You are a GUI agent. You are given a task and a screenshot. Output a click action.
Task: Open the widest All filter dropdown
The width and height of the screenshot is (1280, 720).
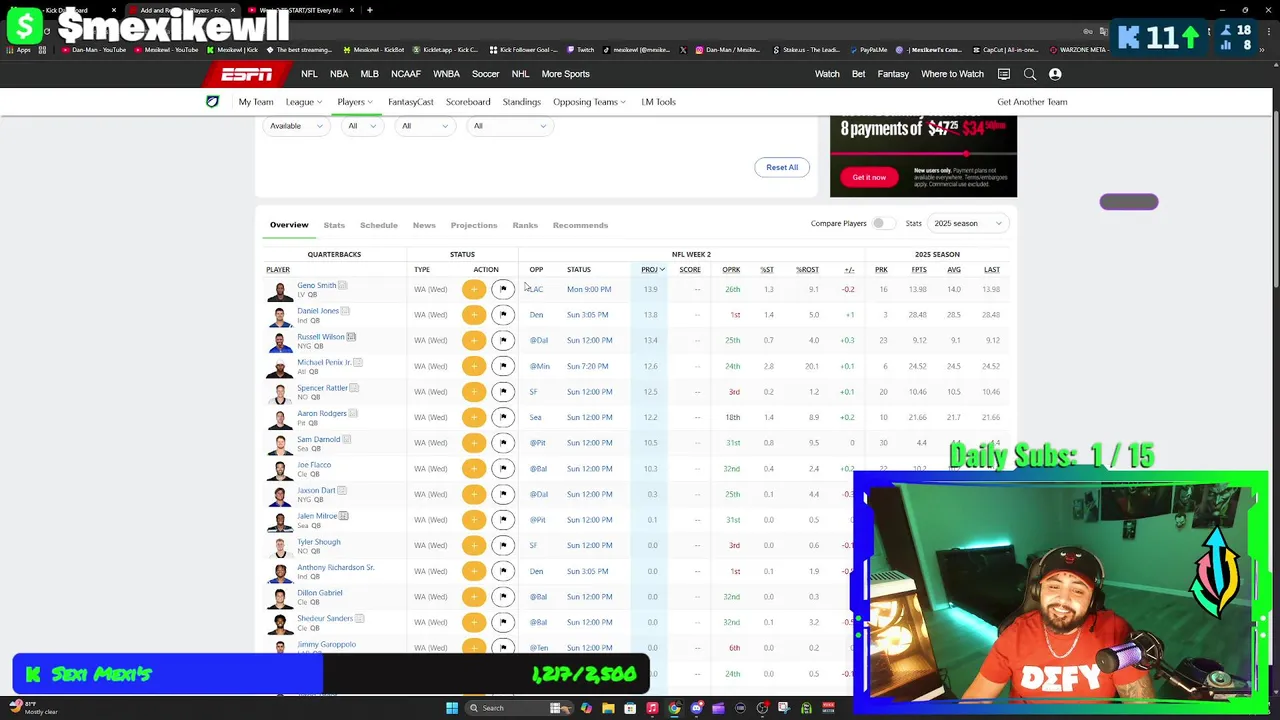(509, 126)
